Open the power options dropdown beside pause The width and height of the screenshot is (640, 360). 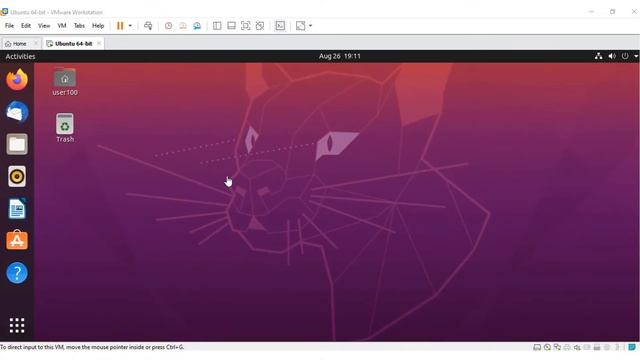coord(130,26)
